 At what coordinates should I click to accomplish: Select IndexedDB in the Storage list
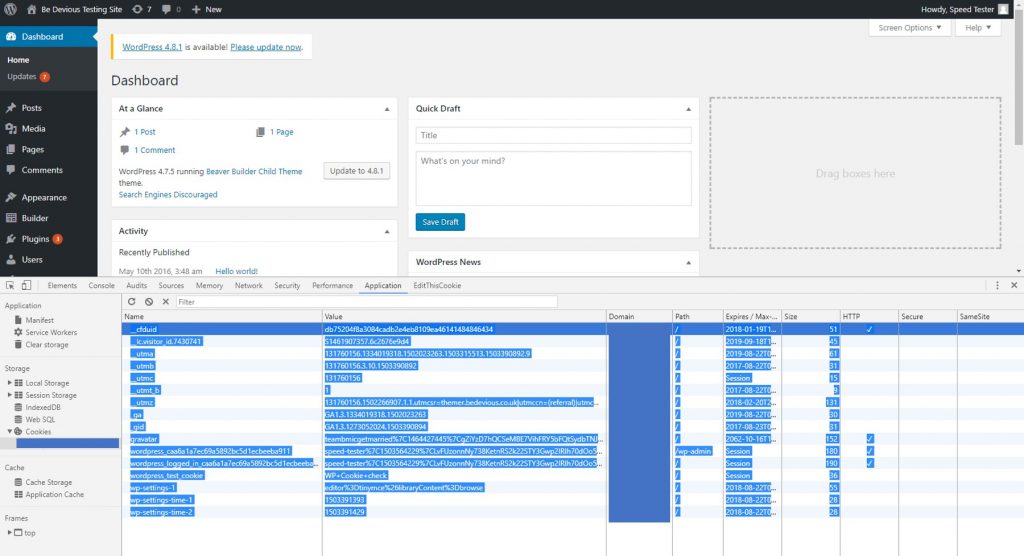(x=42, y=408)
